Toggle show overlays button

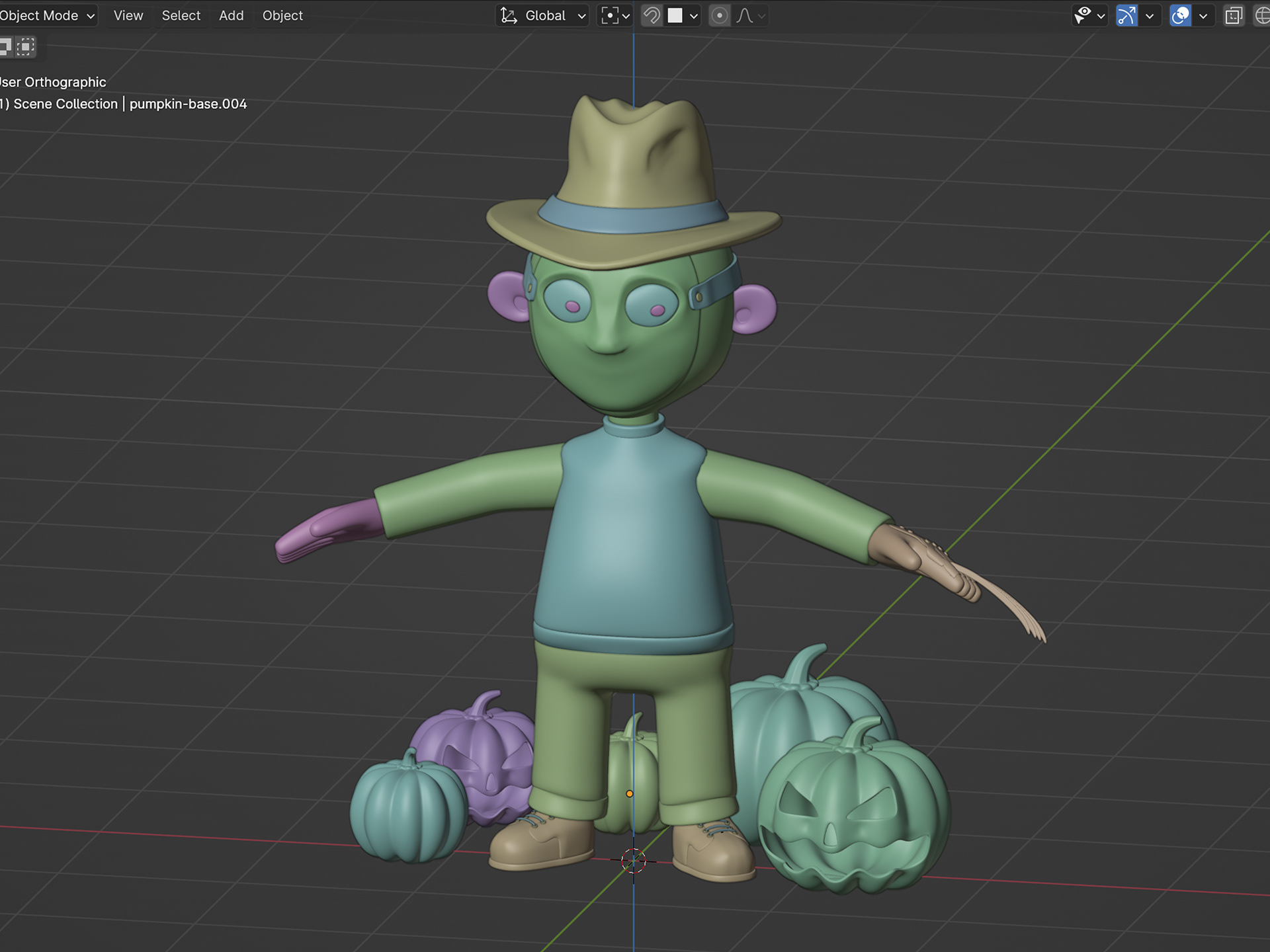pos(1180,15)
